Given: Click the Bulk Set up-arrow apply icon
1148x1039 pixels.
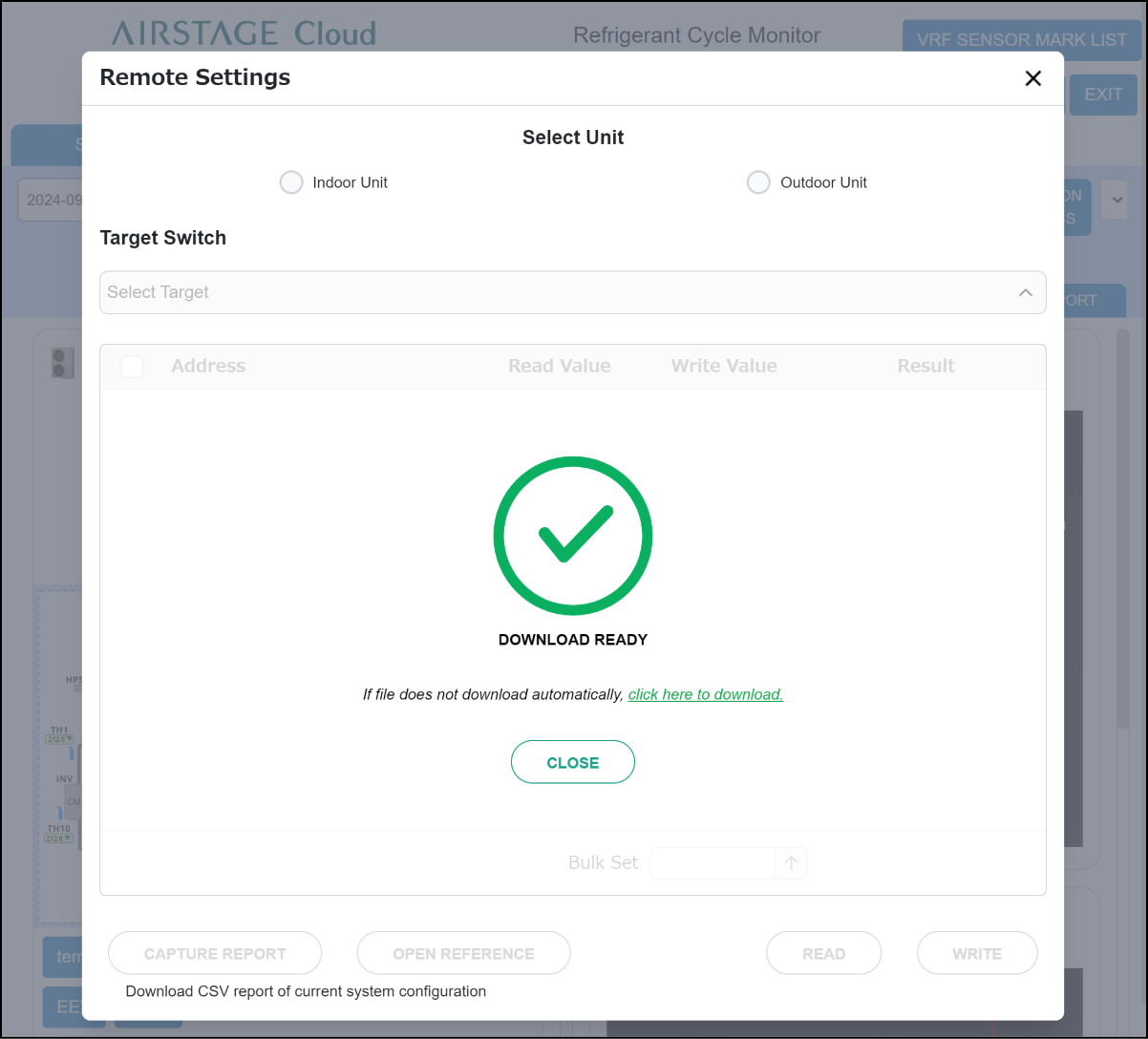Looking at the screenshot, I should point(791,862).
